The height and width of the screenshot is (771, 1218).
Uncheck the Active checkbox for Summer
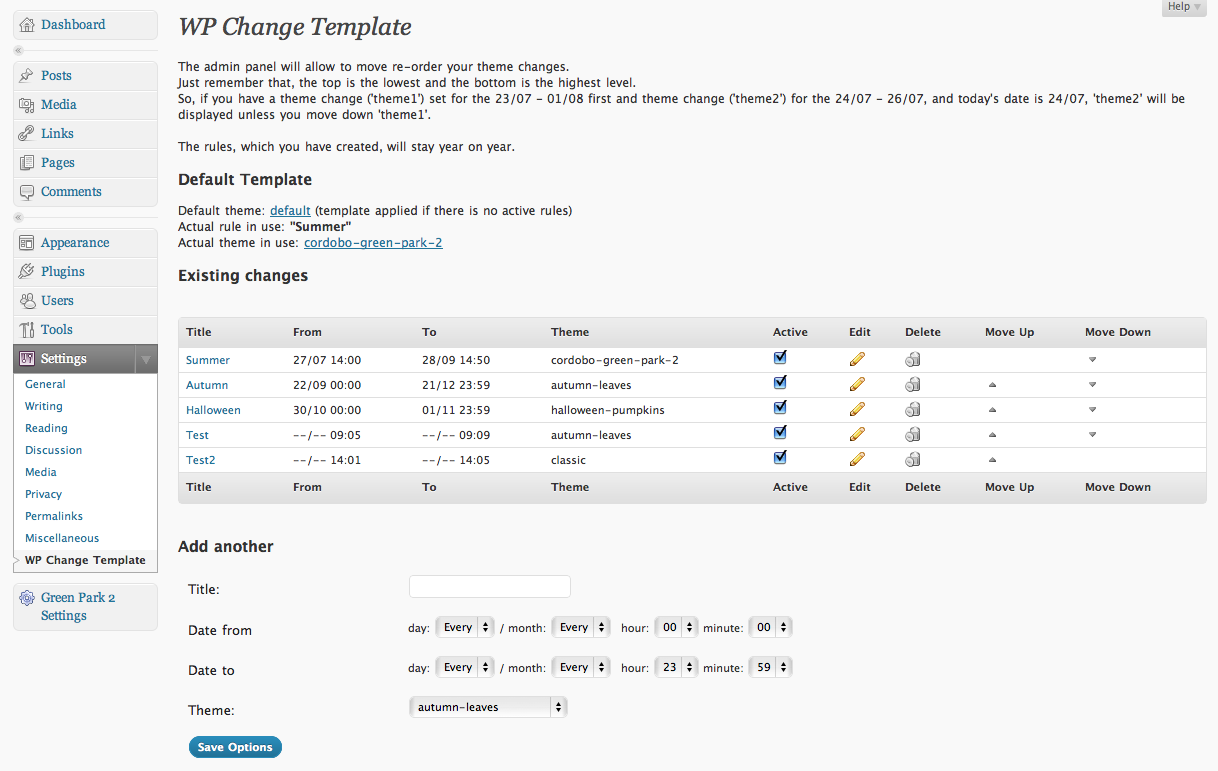click(780, 357)
